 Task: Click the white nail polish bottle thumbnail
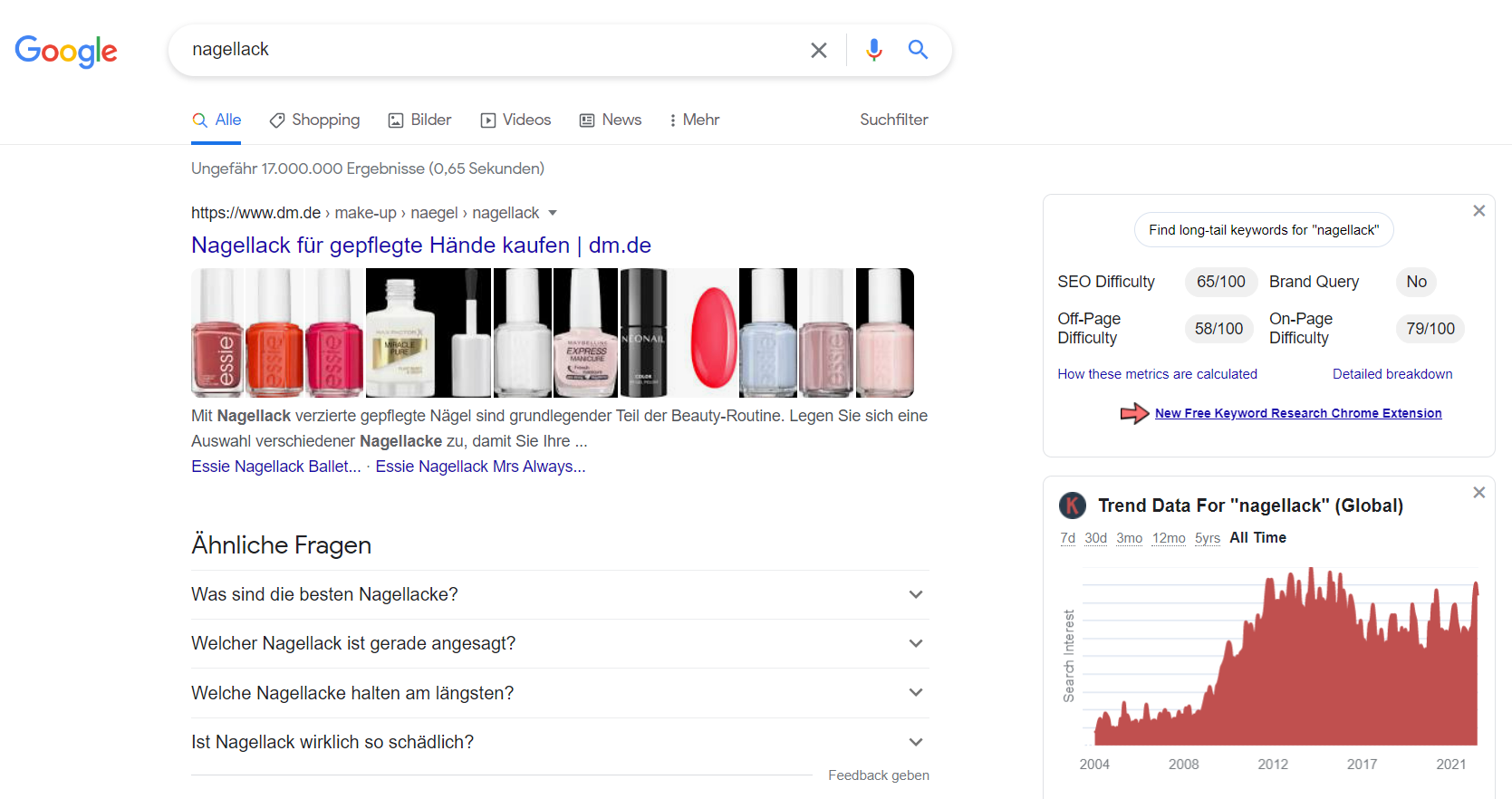tap(523, 332)
